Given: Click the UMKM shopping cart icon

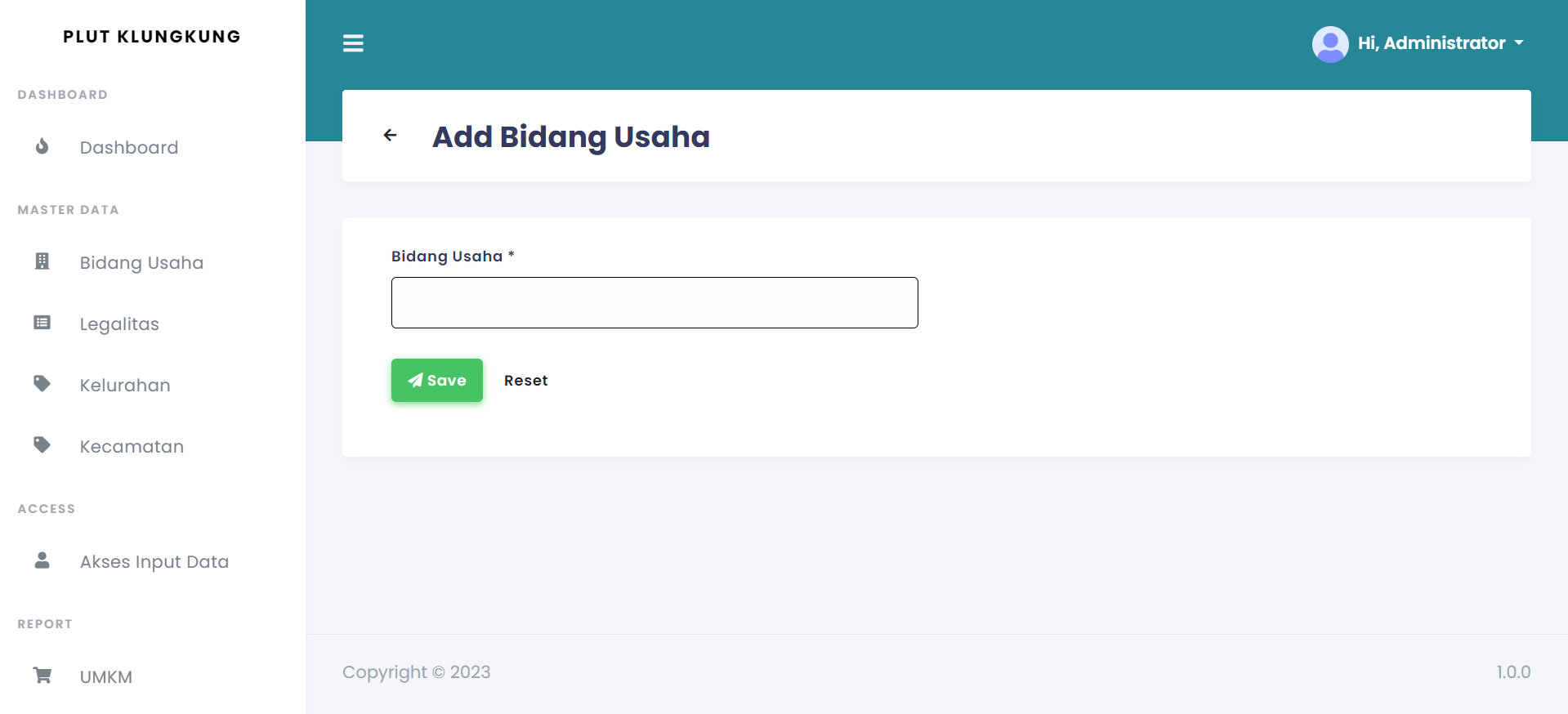Looking at the screenshot, I should coord(42,676).
